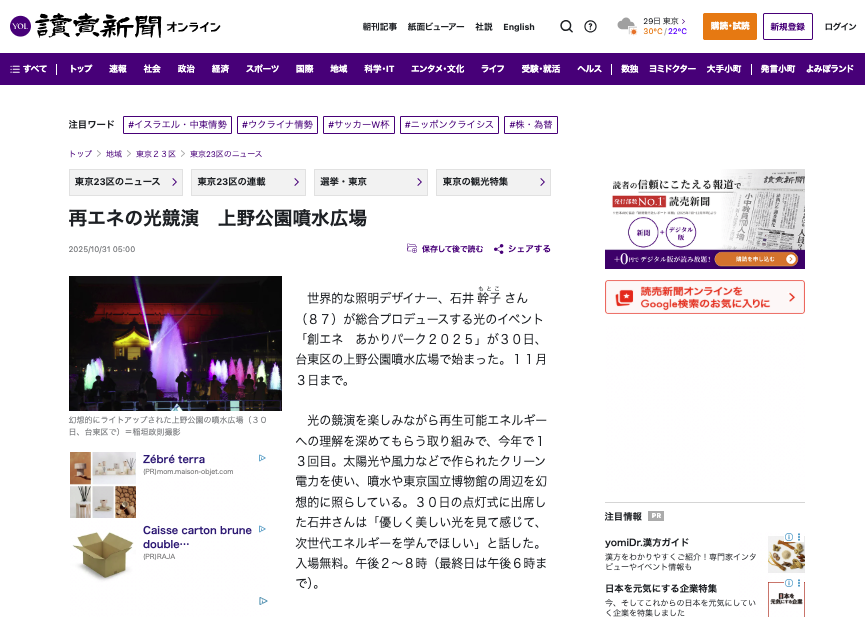Open 東京の観光特集 chevron button
The width and height of the screenshot is (865, 617).
coord(493,182)
